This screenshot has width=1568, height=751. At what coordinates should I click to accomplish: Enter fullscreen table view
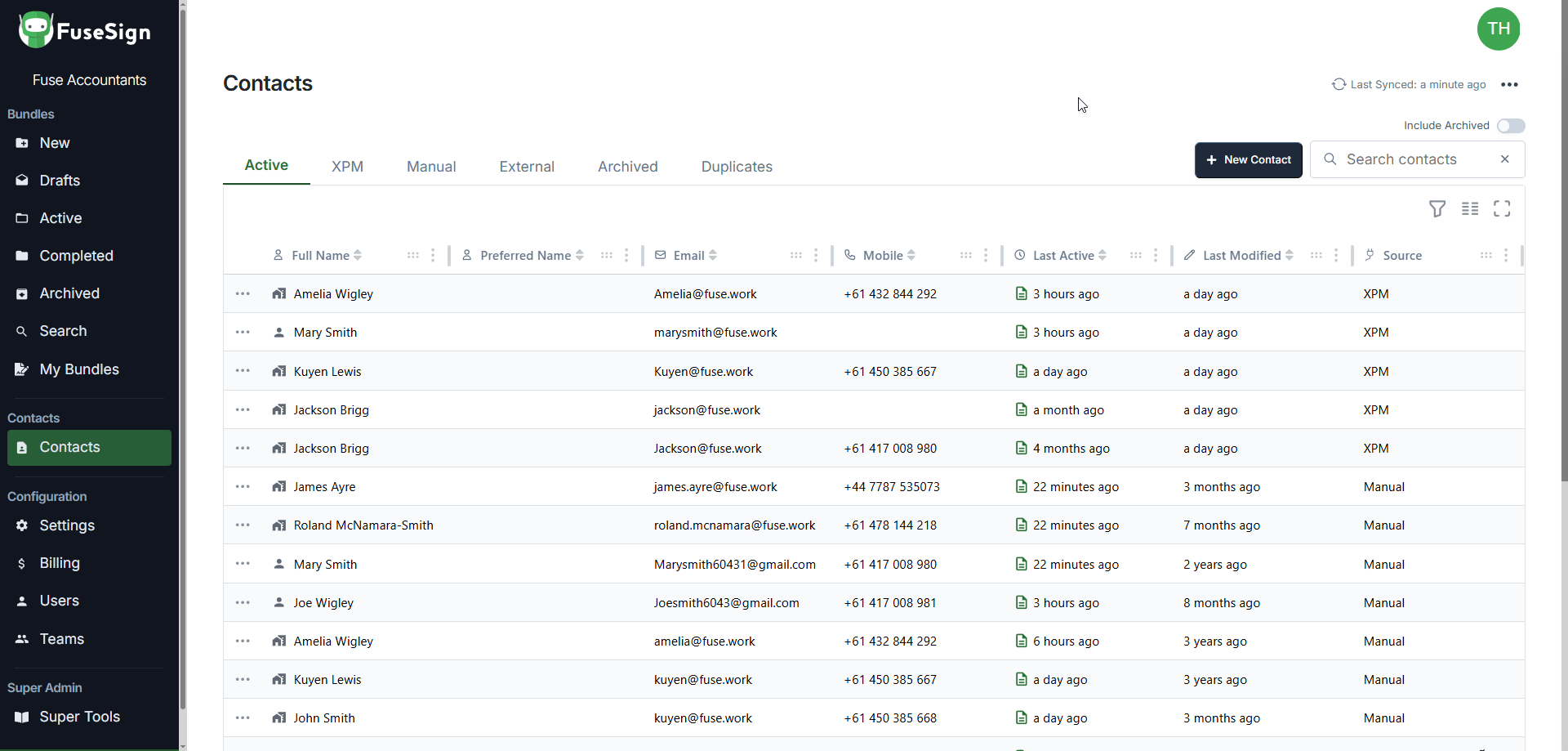(1502, 209)
